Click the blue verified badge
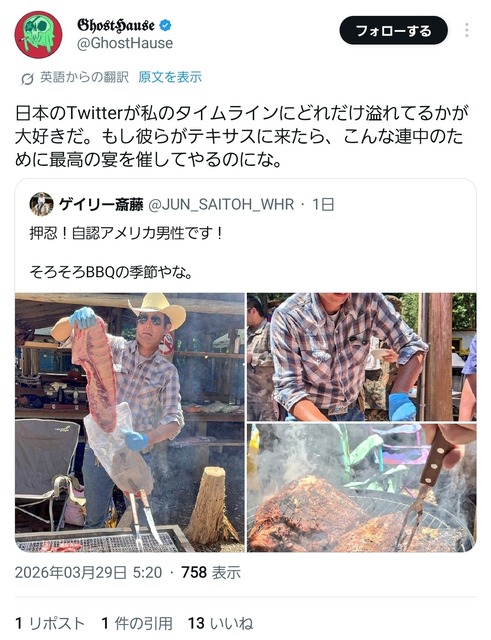 [165, 25]
